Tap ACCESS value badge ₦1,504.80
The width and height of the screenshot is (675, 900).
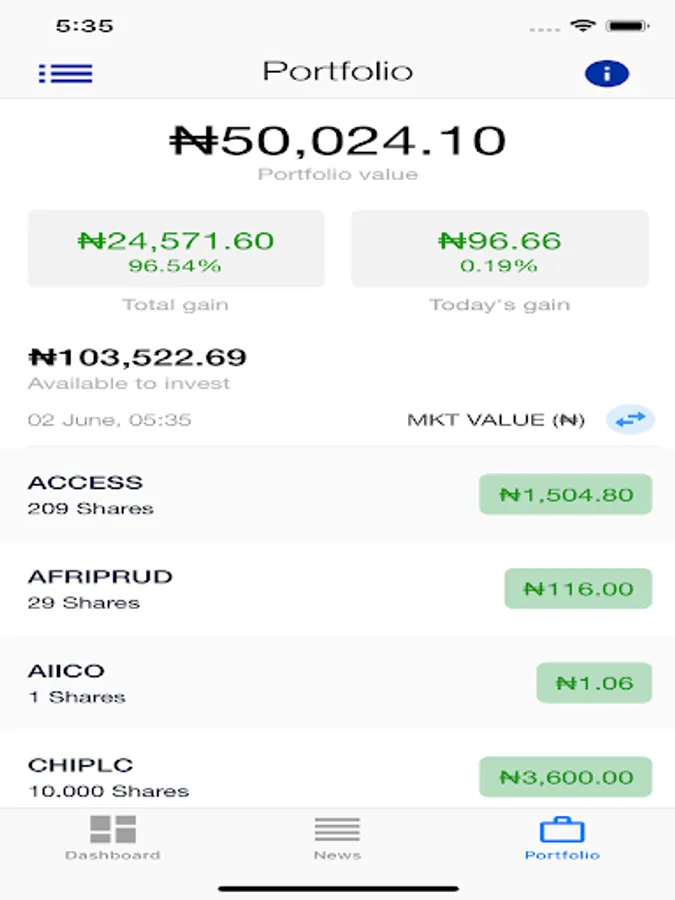pos(565,494)
